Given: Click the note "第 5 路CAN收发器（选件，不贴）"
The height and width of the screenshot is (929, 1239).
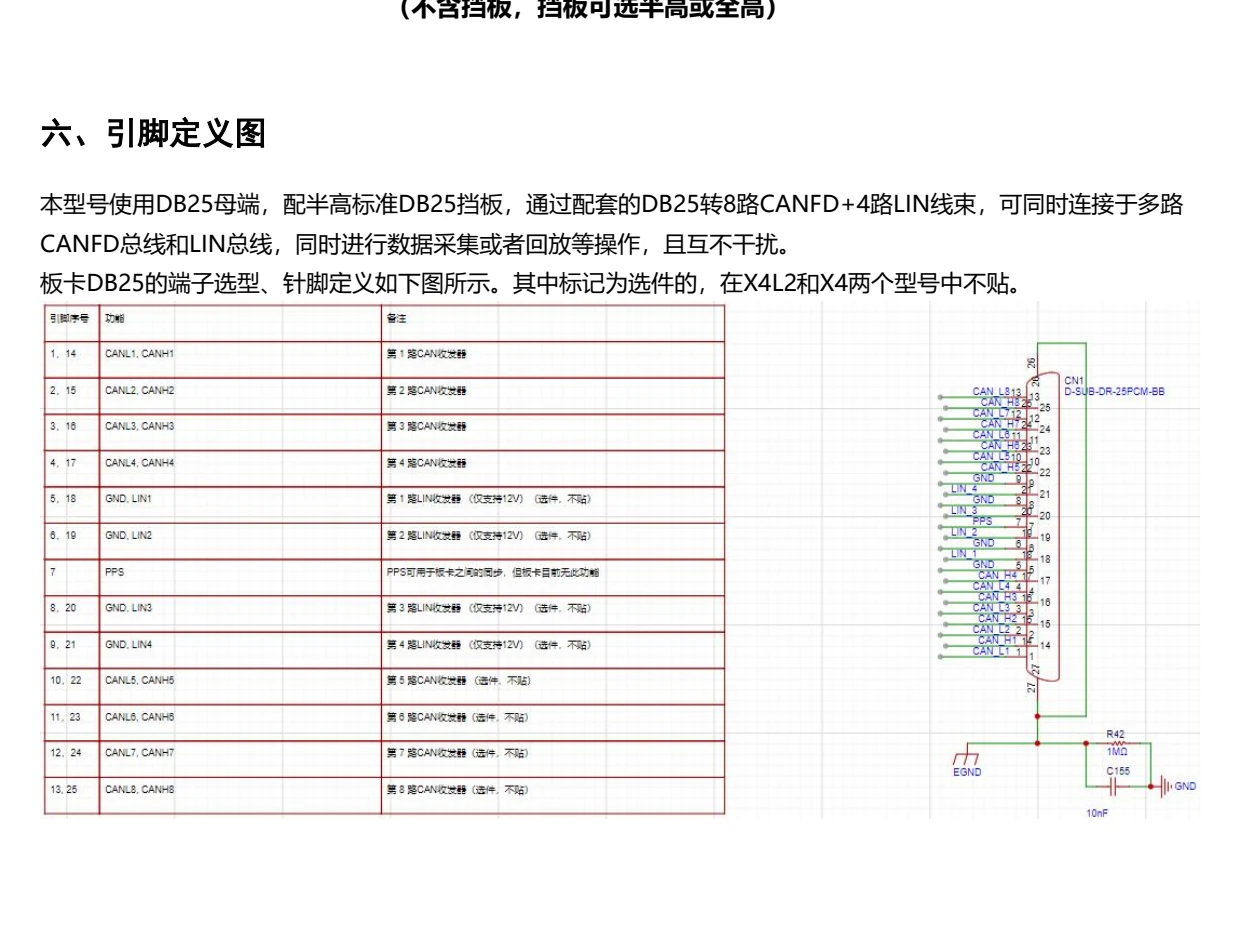Looking at the screenshot, I should tap(458, 680).
